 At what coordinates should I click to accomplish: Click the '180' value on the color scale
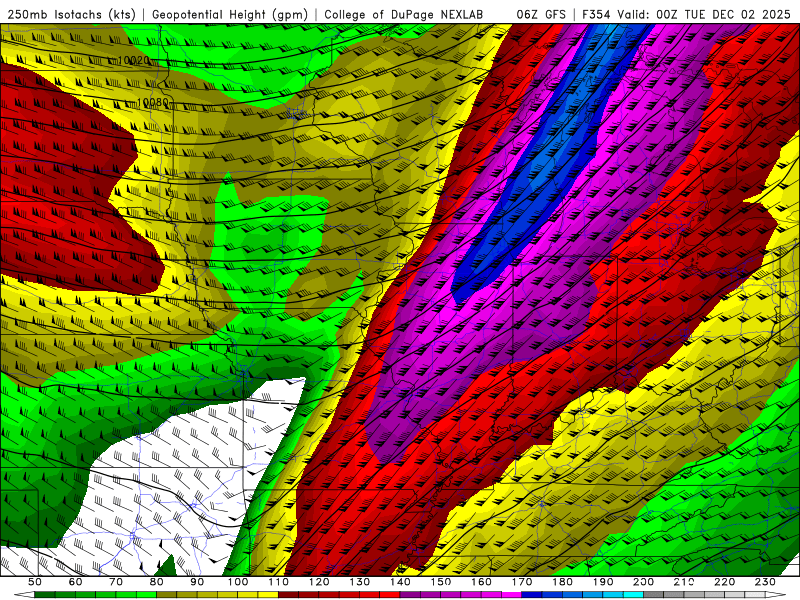(x=562, y=582)
